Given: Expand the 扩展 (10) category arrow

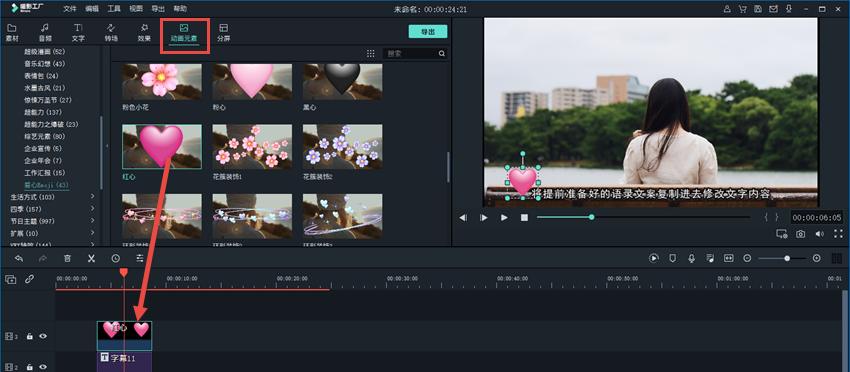Looking at the screenshot, I should pos(93,233).
